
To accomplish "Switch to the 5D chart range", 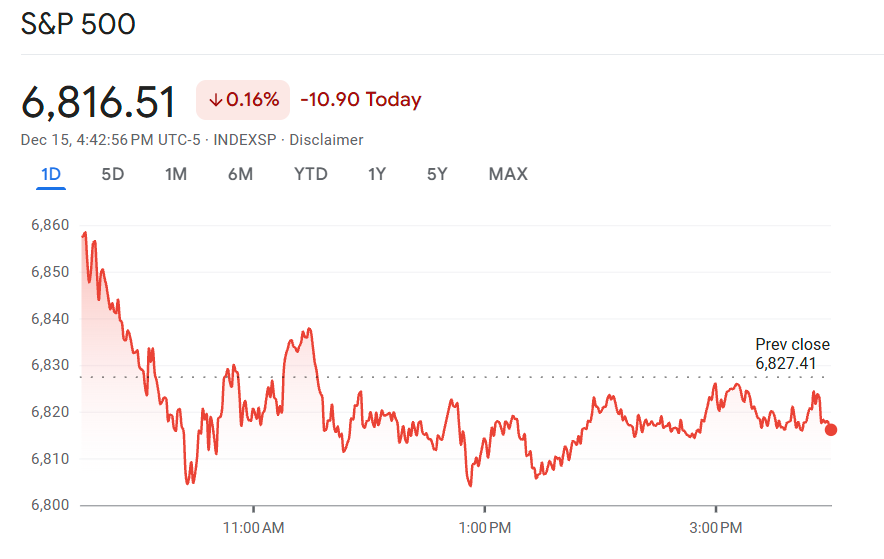I will coord(113,175).
